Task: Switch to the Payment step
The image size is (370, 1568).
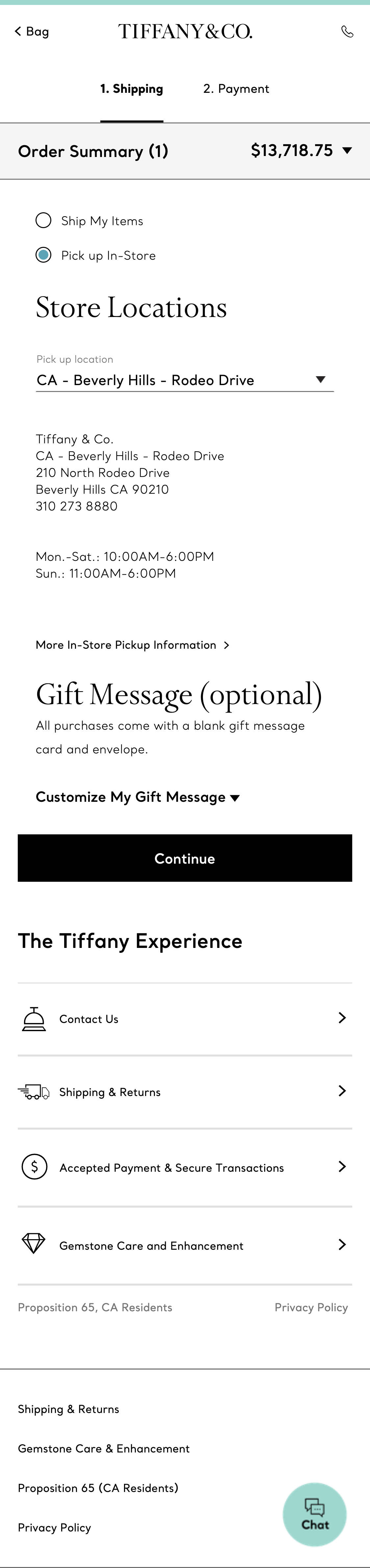Action: (236, 89)
